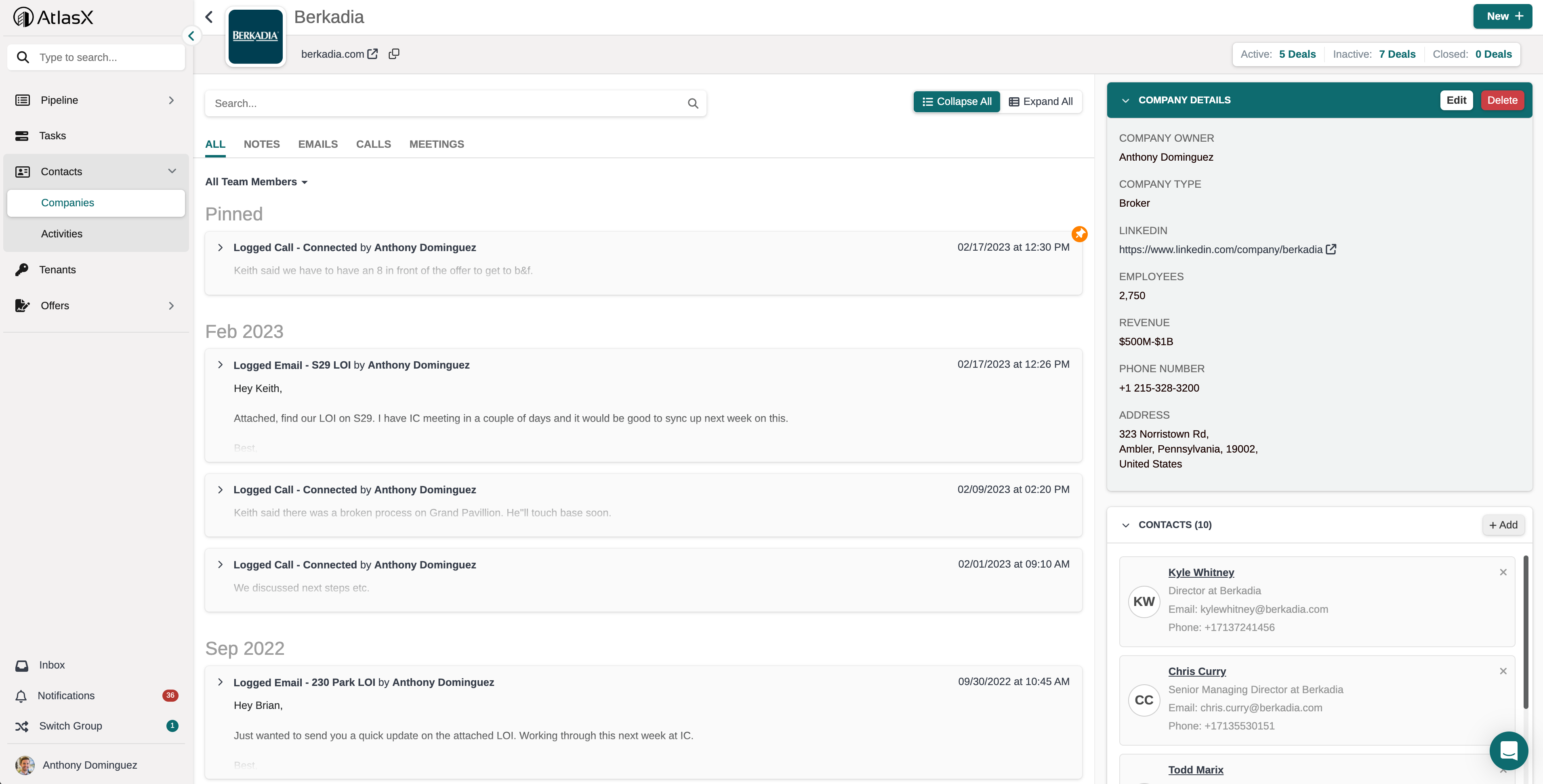Viewport: 1543px width, 784px height.
Task: Copy berkadia.com URL with copy icon
Action: [x=393, y=54]
